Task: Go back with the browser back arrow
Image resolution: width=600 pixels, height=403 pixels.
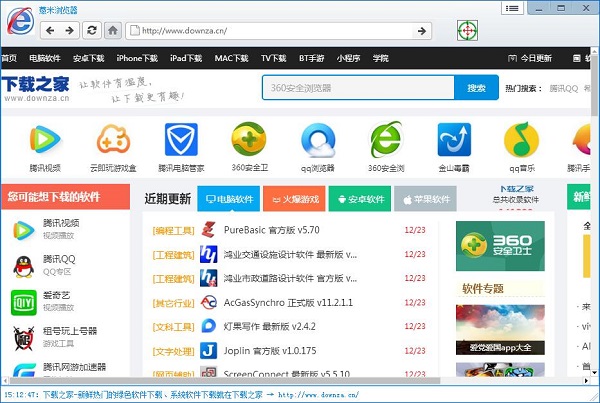Action: 50,31
